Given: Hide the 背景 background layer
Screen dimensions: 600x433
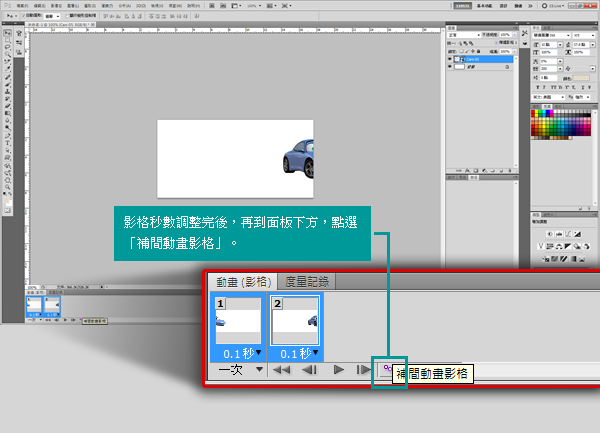Looking at the screenshot, I should tap(450, 66).
